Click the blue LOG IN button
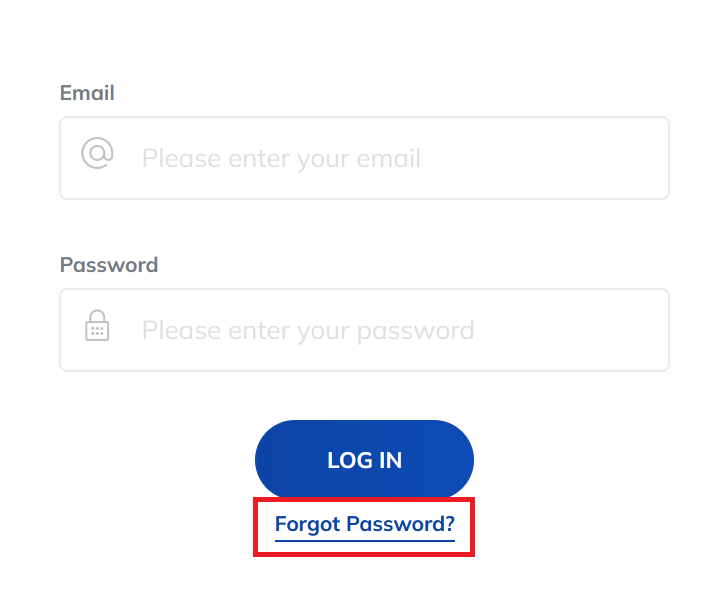Image resolution: width=718 pixels, height=595 pixels. tap(364, 460)
